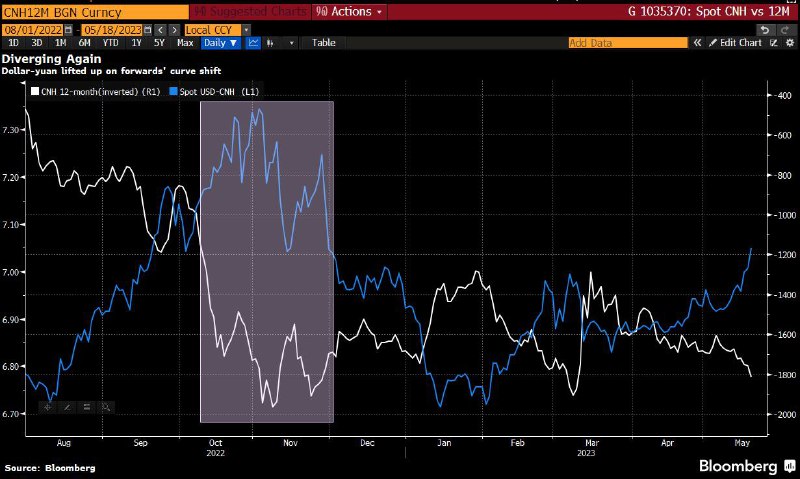Viewport: 800px width, 479px height.
Task: Select the 6M time range
Action: click(x=85, y=43)
